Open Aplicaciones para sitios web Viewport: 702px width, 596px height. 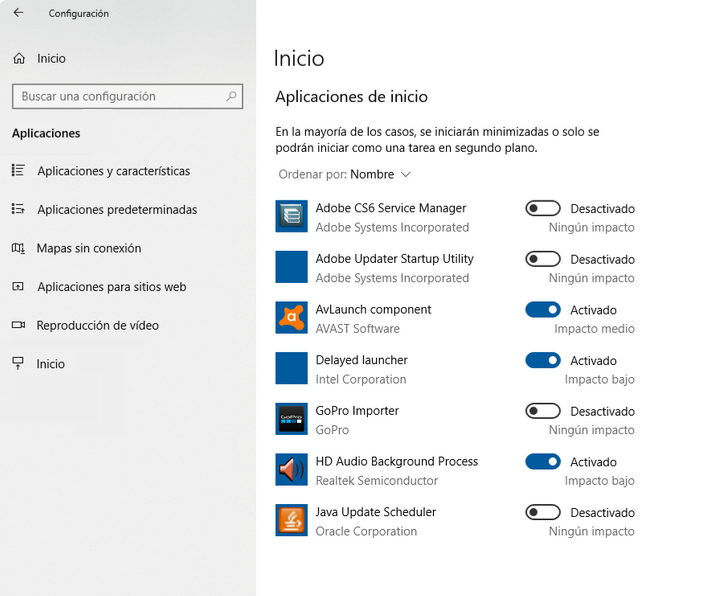coord(111,287)
